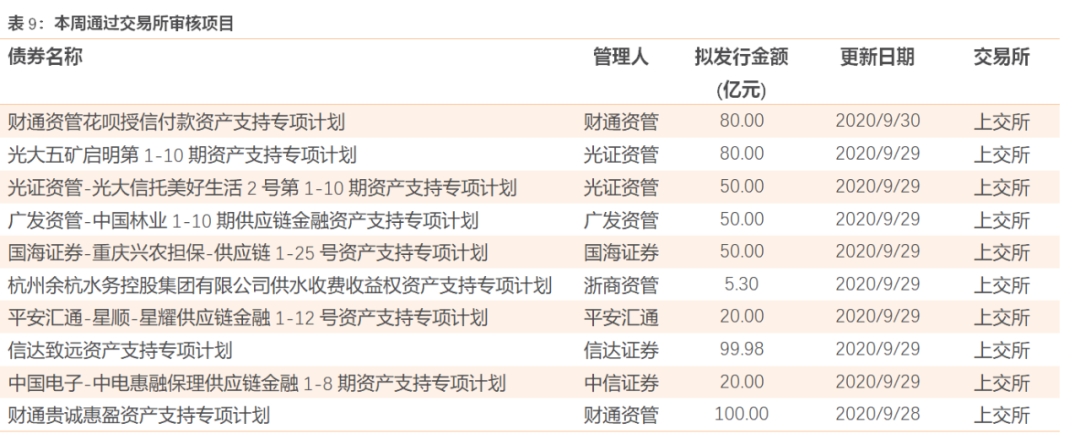
Task: Select the date 2020/9/28
Action: click(x=878, y=414)
